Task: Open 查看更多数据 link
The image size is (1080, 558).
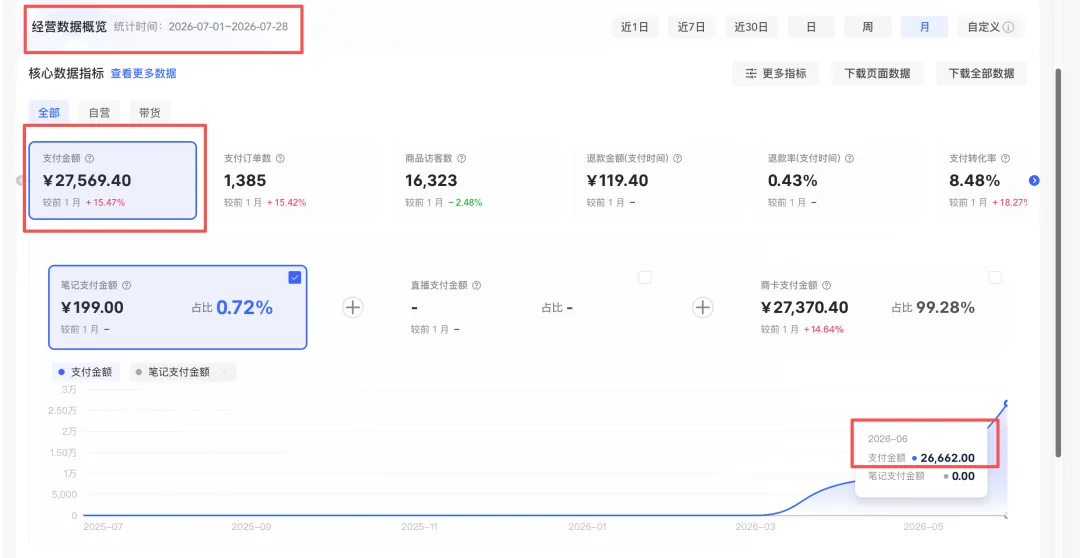Action: [x=143, y=73]
